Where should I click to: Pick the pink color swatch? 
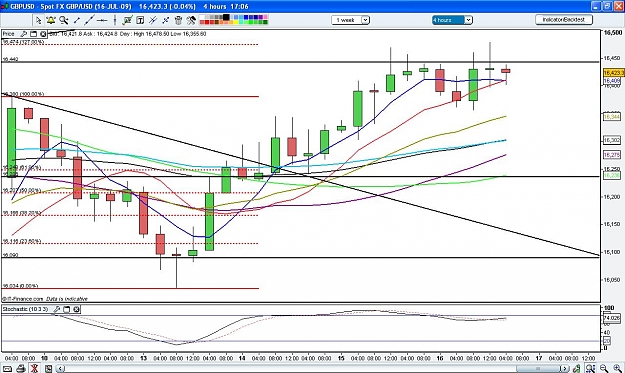click(265, 17)
